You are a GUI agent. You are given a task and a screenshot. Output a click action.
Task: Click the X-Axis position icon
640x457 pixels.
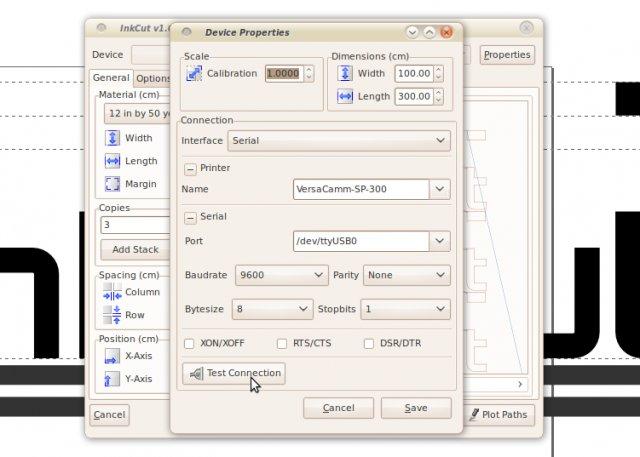(x=112, y=356)
